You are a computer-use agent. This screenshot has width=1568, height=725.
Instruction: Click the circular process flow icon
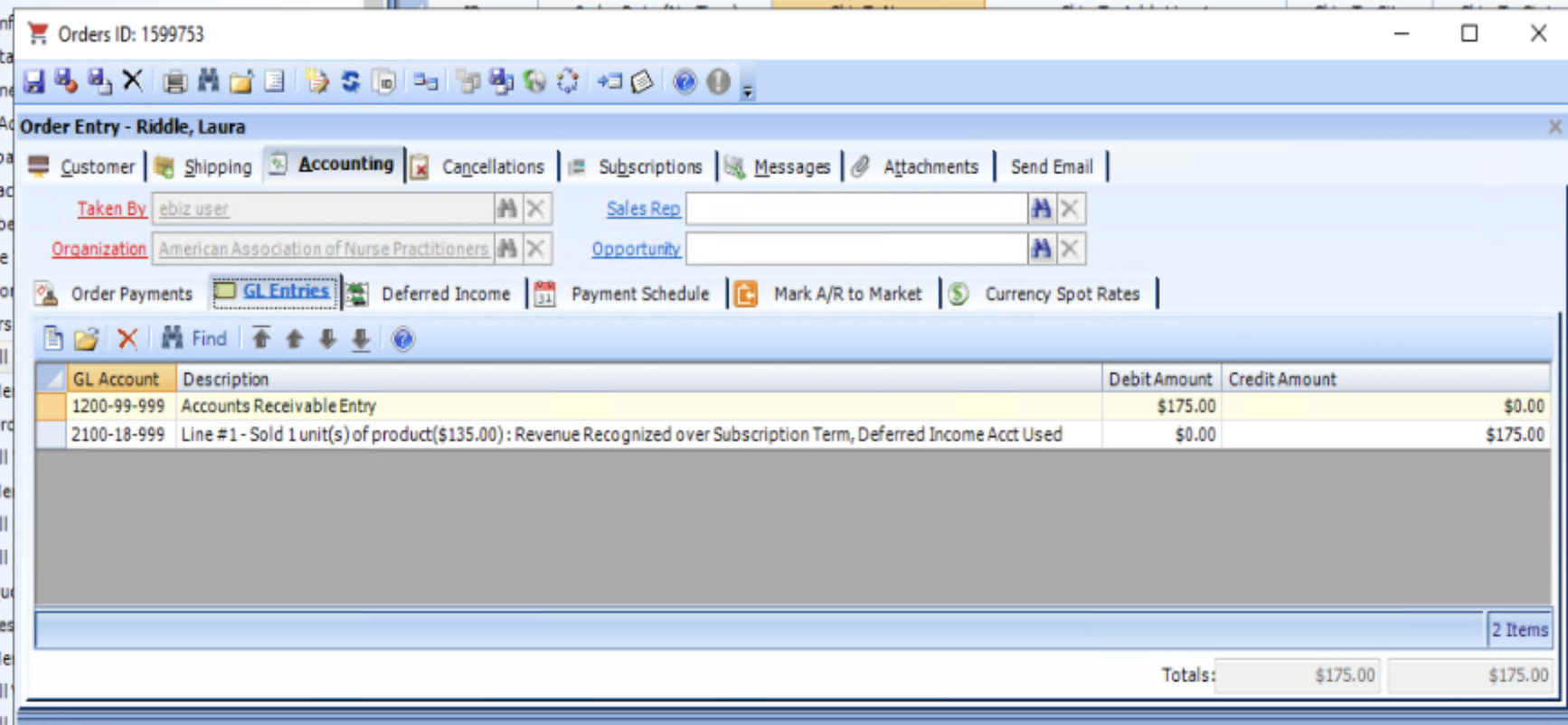click(x=568, y=82)
